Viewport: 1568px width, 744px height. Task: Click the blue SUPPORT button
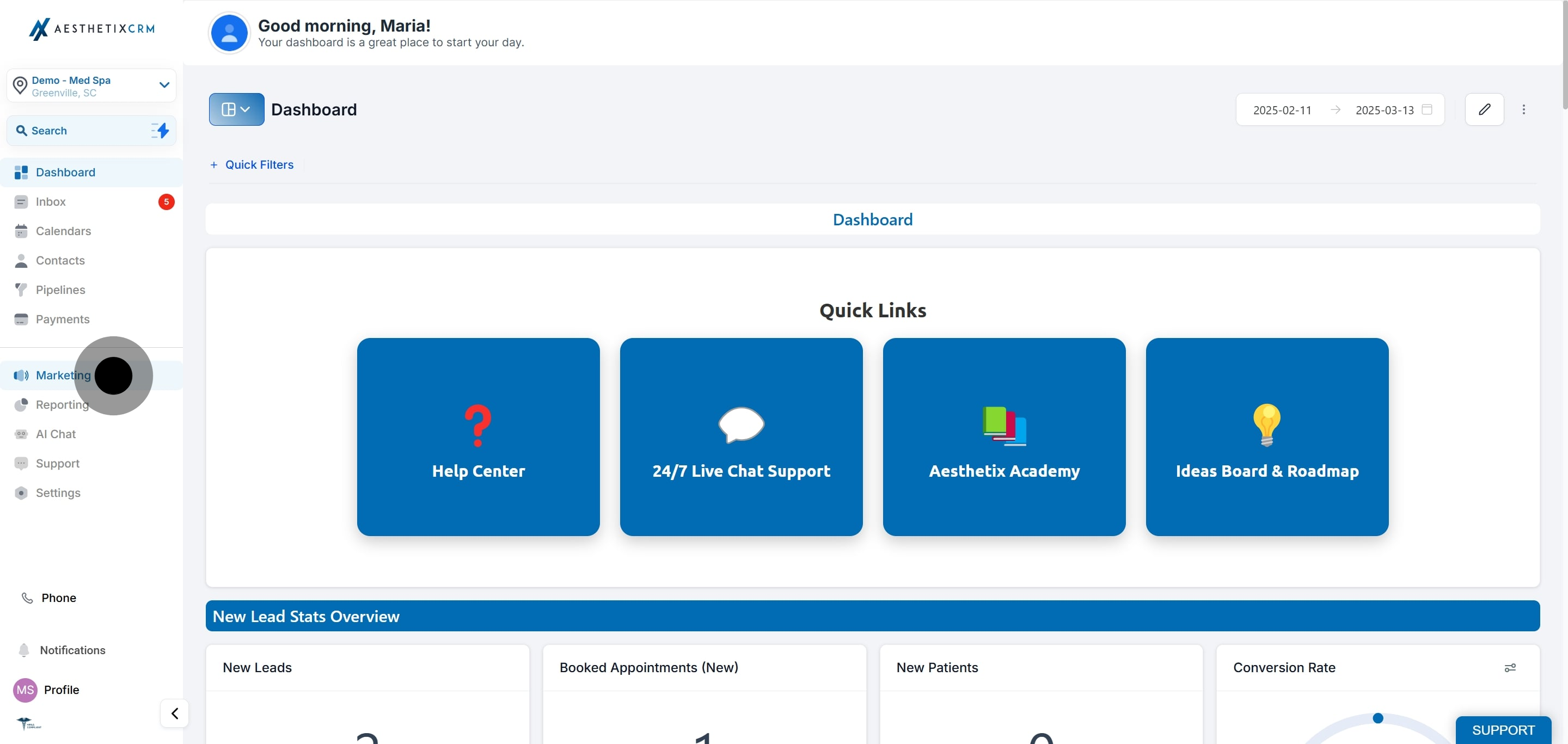pyautogui.click(x=1503, y=730)
